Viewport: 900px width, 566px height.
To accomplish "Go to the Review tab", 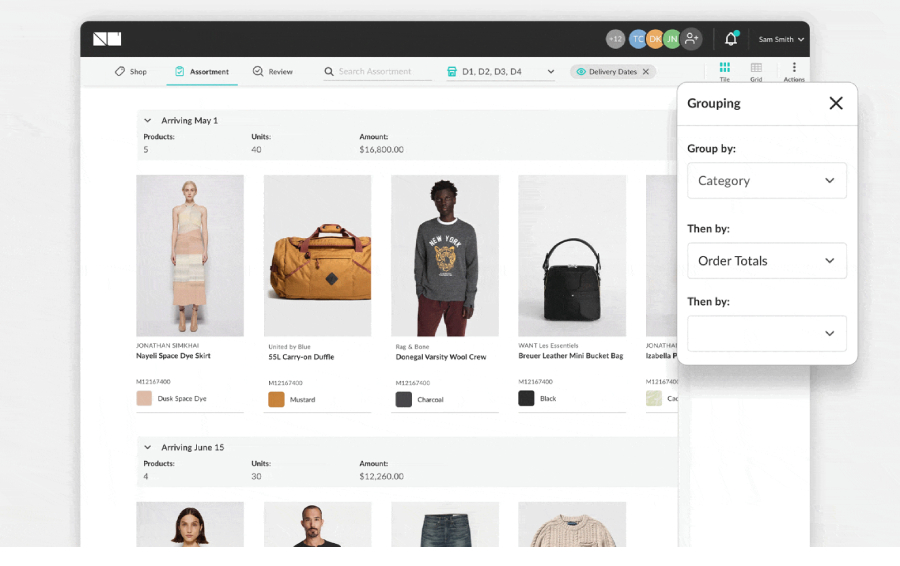I will [x=273, y=72].
